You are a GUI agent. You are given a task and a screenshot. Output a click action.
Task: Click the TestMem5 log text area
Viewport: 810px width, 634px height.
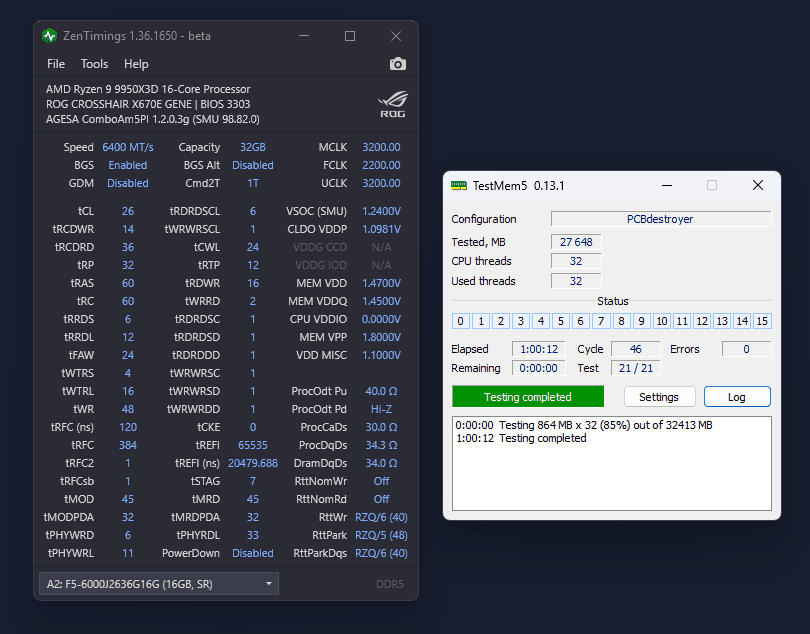click(x=612, y=463)
